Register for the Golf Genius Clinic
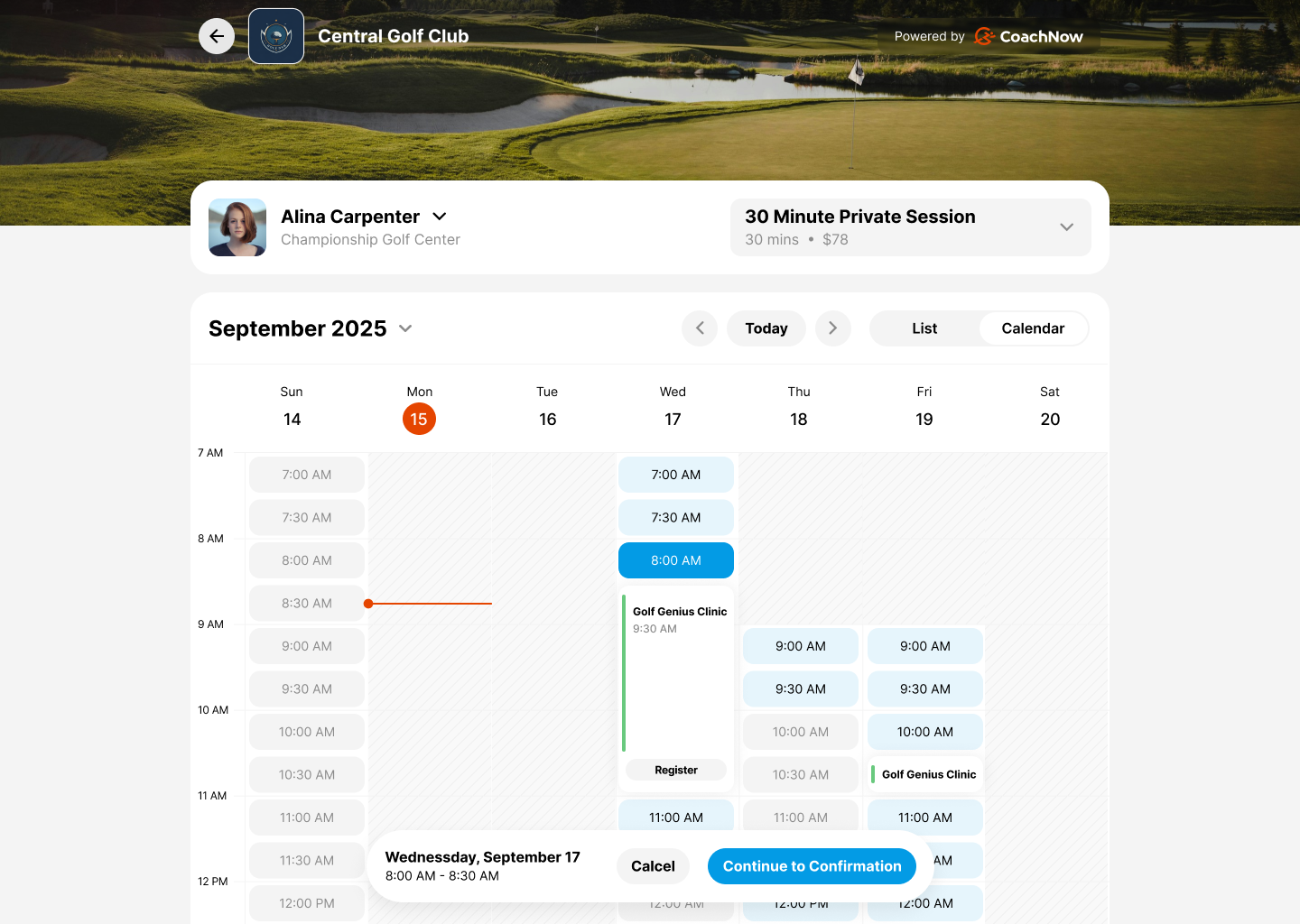1300x924 pixels. (675, 770)
